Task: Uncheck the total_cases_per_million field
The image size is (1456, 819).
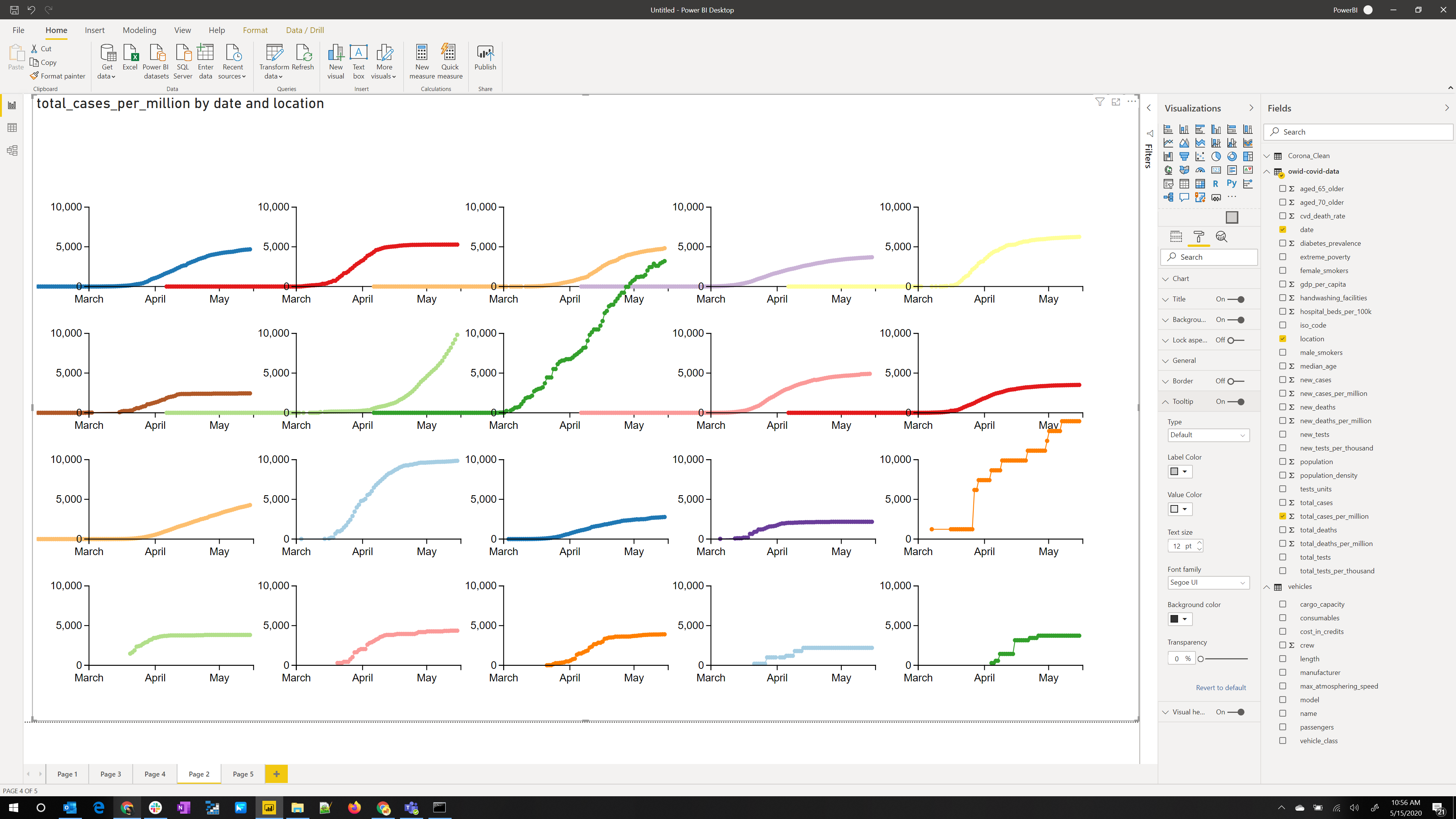Action: (1283, 516)
